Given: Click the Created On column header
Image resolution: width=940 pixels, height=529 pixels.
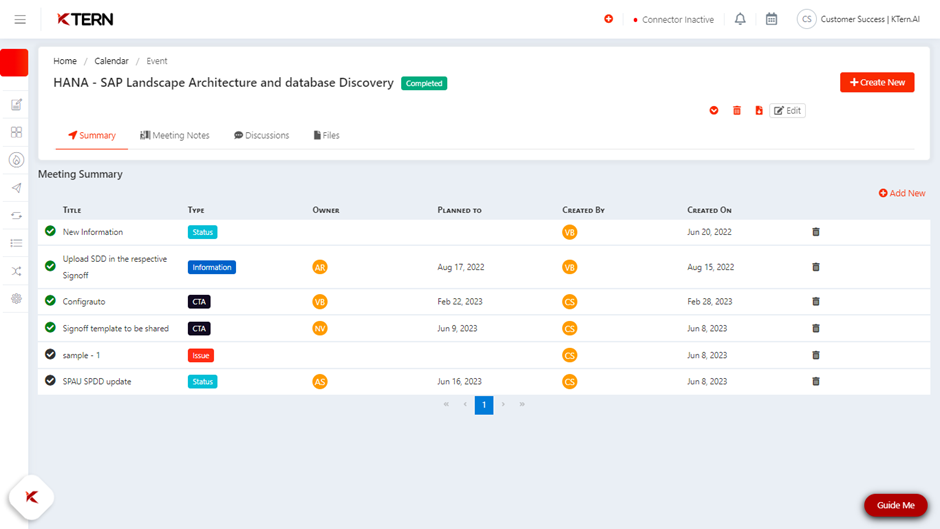Looking at the screenshot, I should coord(709,210).
